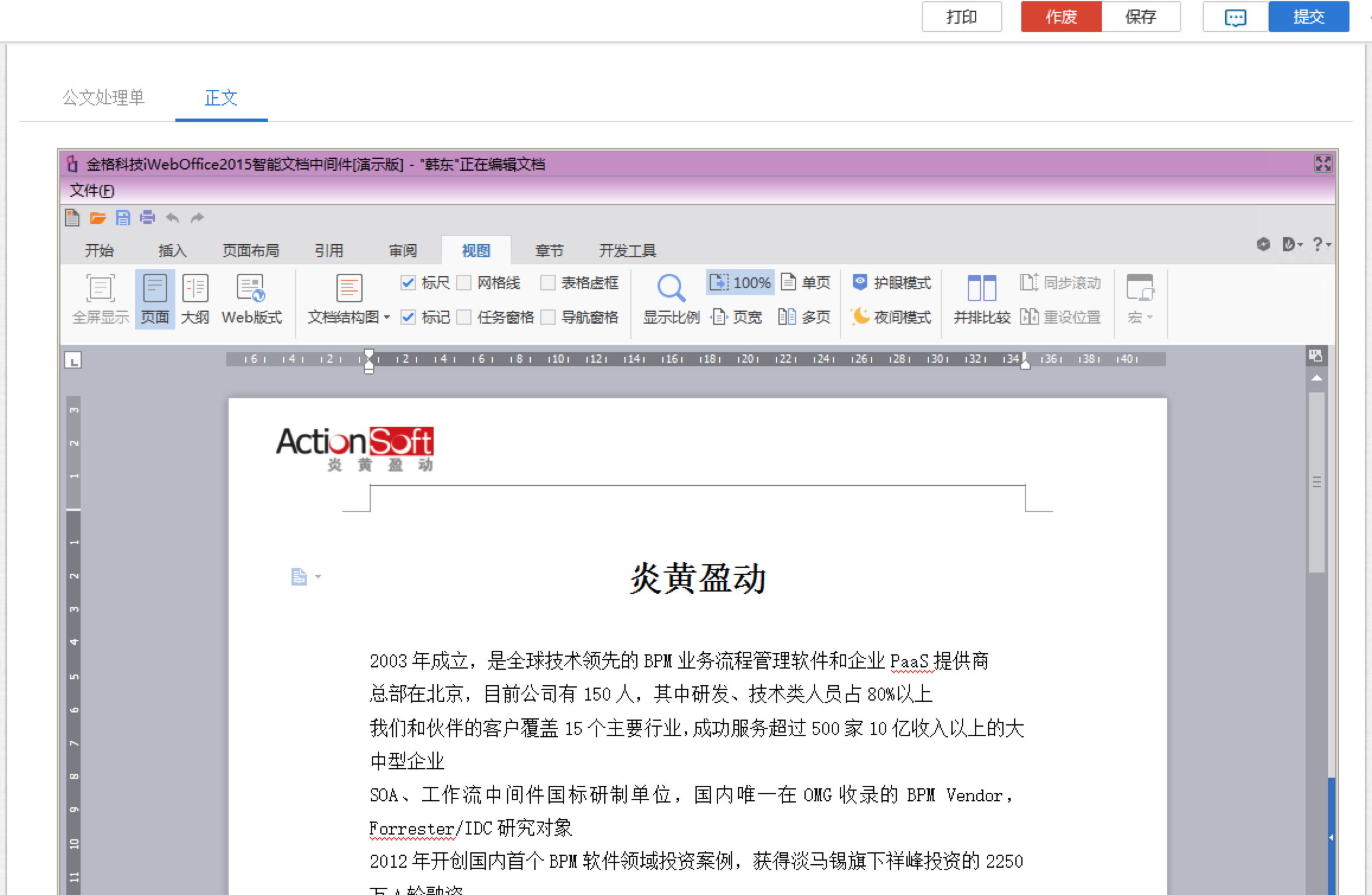Enable the Navigation pane (导航窗格) checkbox
1372x895 pixels.
tap(548, 317)
